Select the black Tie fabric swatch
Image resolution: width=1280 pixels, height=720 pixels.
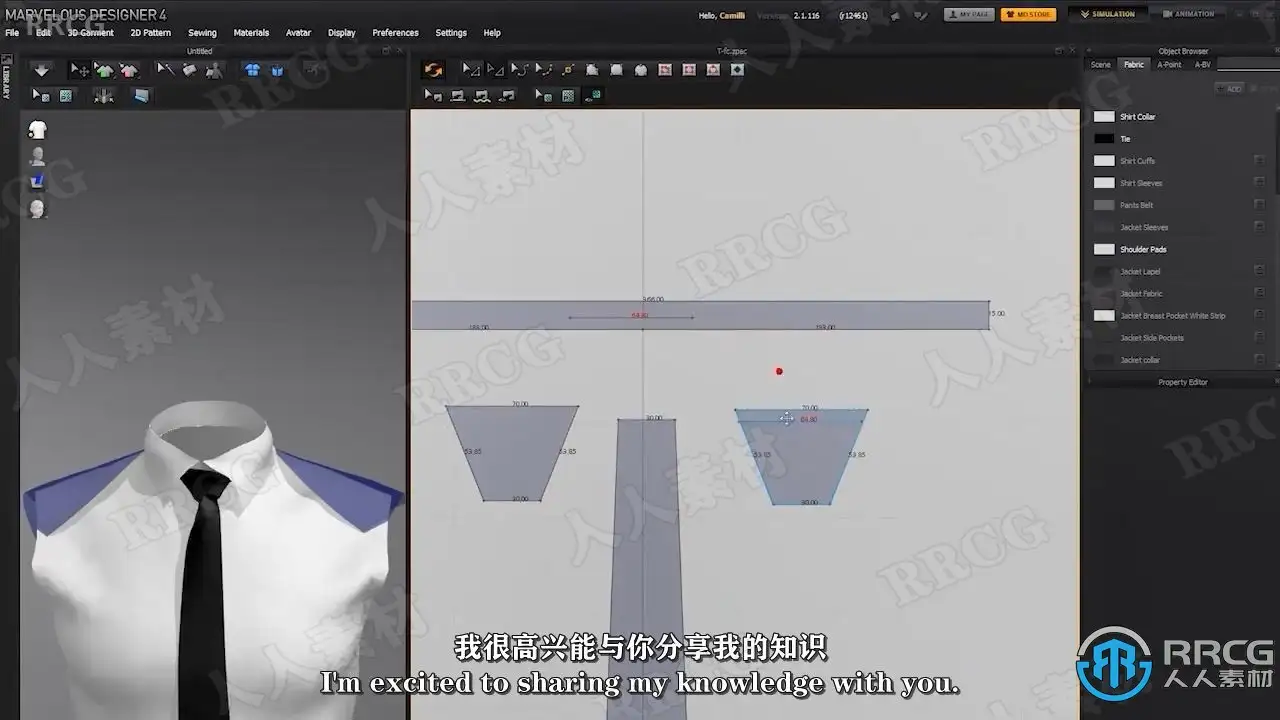(1104, 139)
